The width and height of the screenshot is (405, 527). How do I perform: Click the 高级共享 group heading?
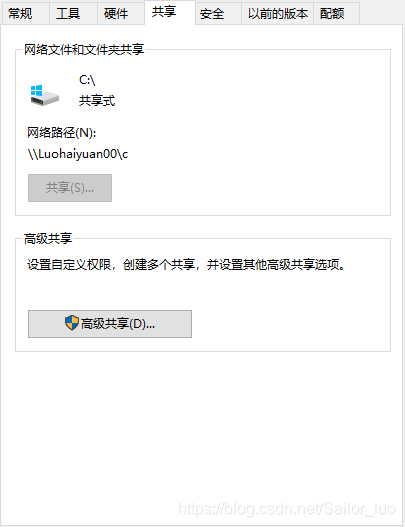[48, 238]
